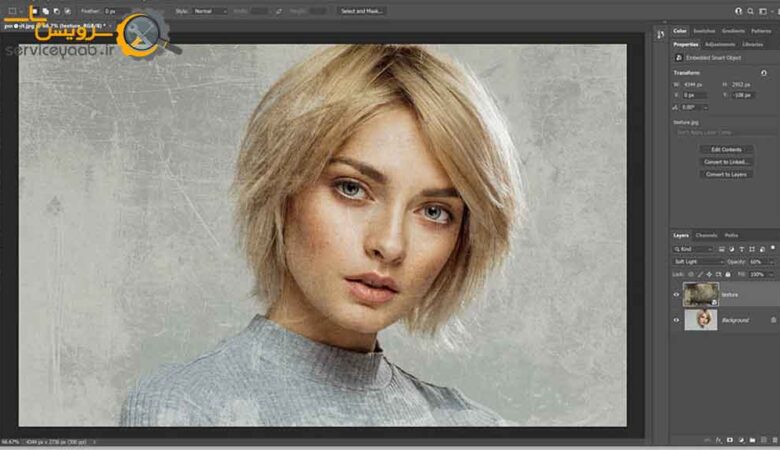This screenshot has width=780, height=450.
Task: Switch to the Adjustments tab
Action: (x=720, y=44)
